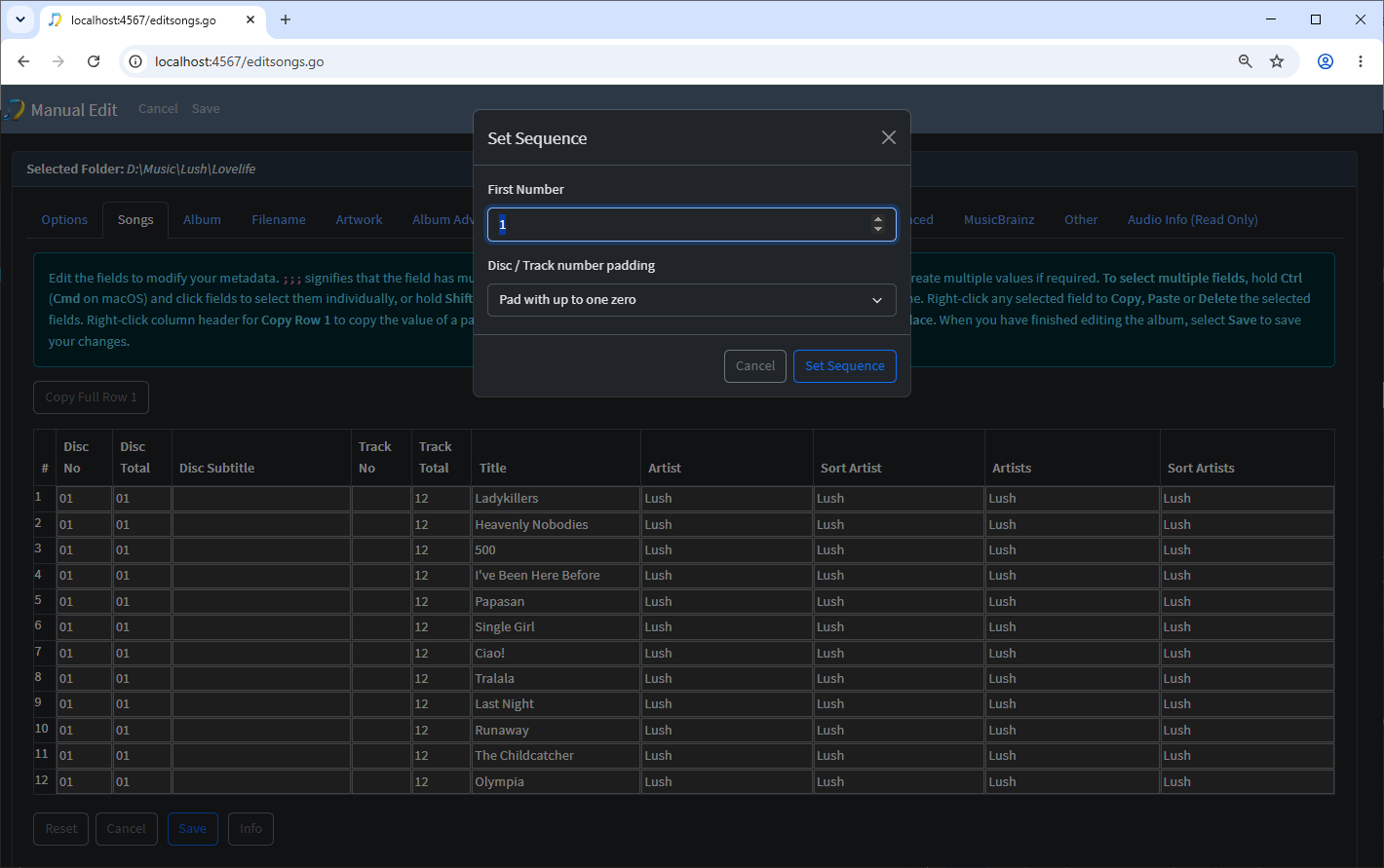Switch to the Options tab
Viewport: 1384px width, 868px height.
pyautogui.click(x=64, y=220)
